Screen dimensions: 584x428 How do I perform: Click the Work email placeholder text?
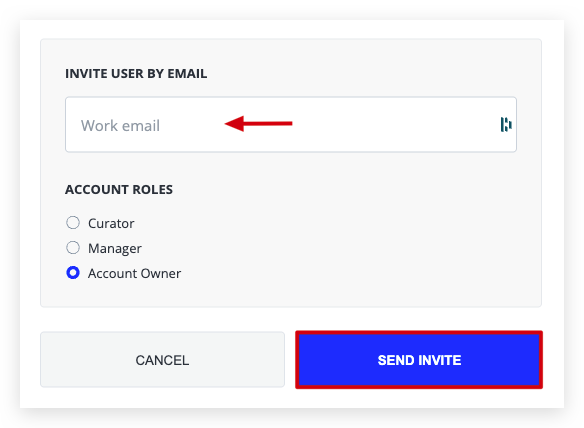coord(120,126)
